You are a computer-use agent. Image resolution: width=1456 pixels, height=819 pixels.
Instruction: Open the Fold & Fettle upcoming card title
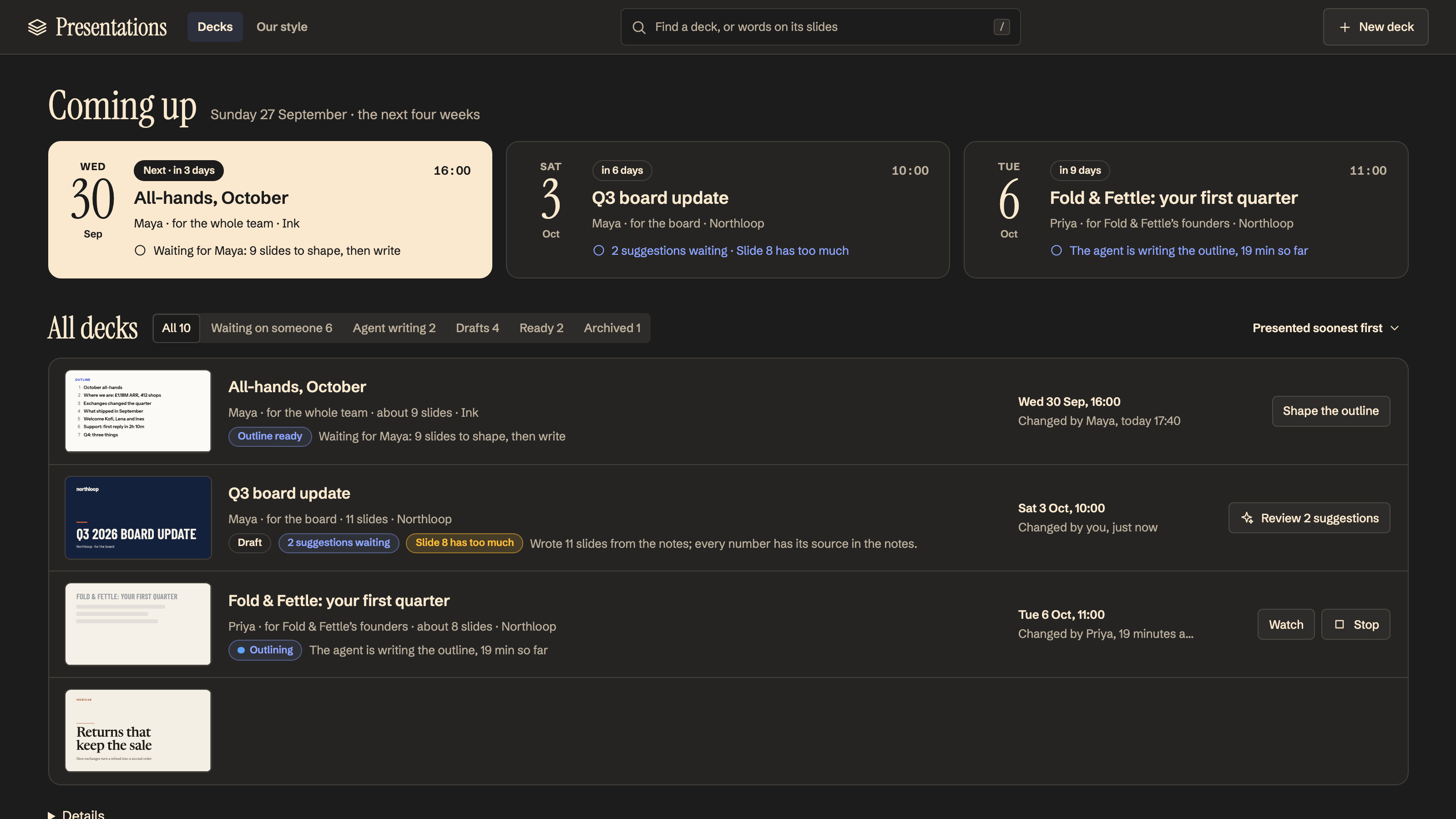(x=1173, y=198)
